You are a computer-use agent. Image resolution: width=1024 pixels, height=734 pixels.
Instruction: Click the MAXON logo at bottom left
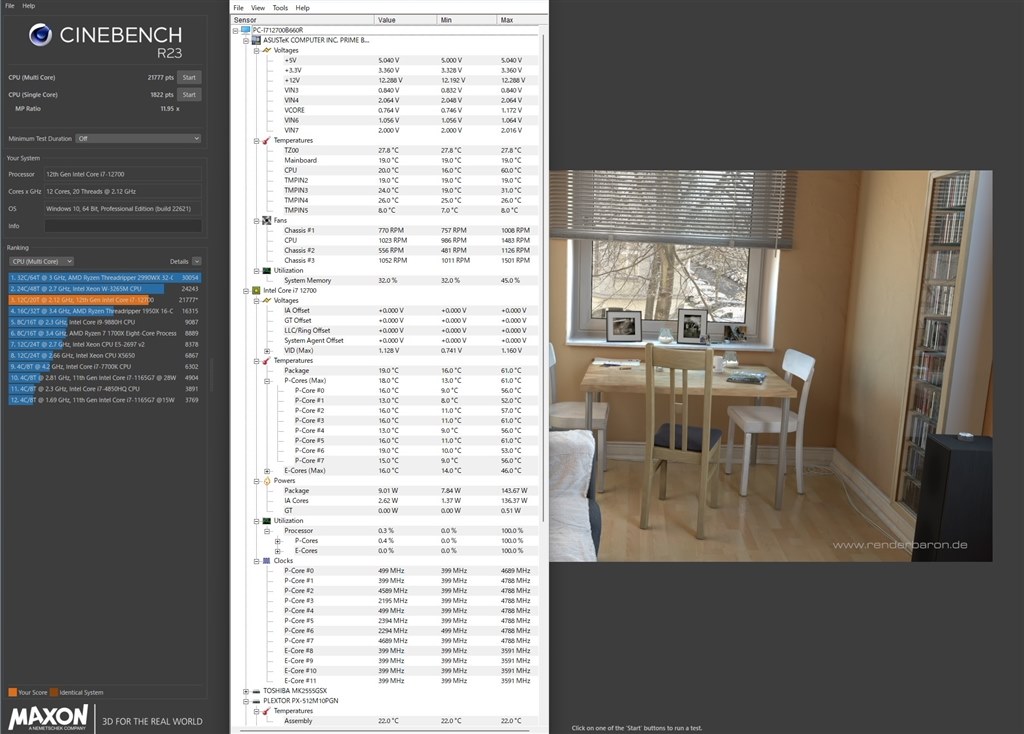pos(48,717)
